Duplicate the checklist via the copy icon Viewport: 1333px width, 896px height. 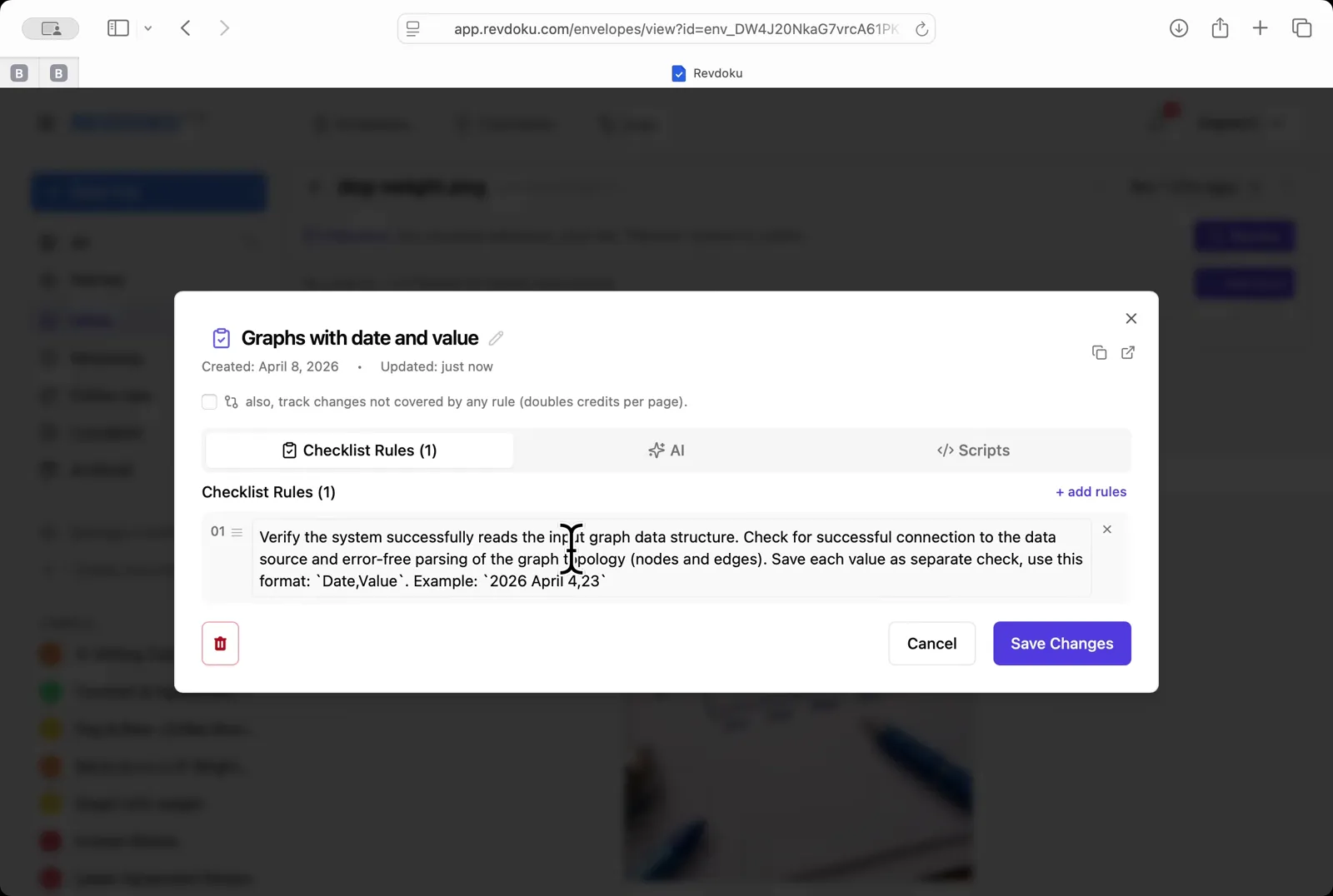tap(1099, 352)
